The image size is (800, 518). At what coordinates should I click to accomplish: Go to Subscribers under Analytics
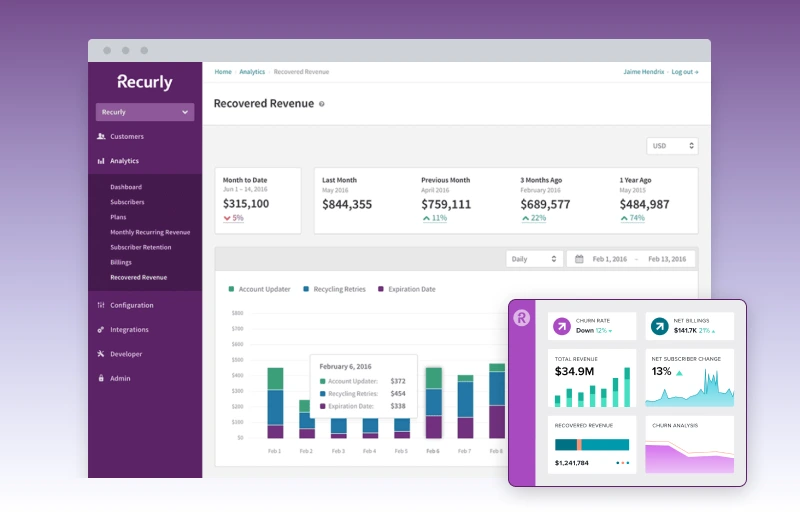[127, 202]
